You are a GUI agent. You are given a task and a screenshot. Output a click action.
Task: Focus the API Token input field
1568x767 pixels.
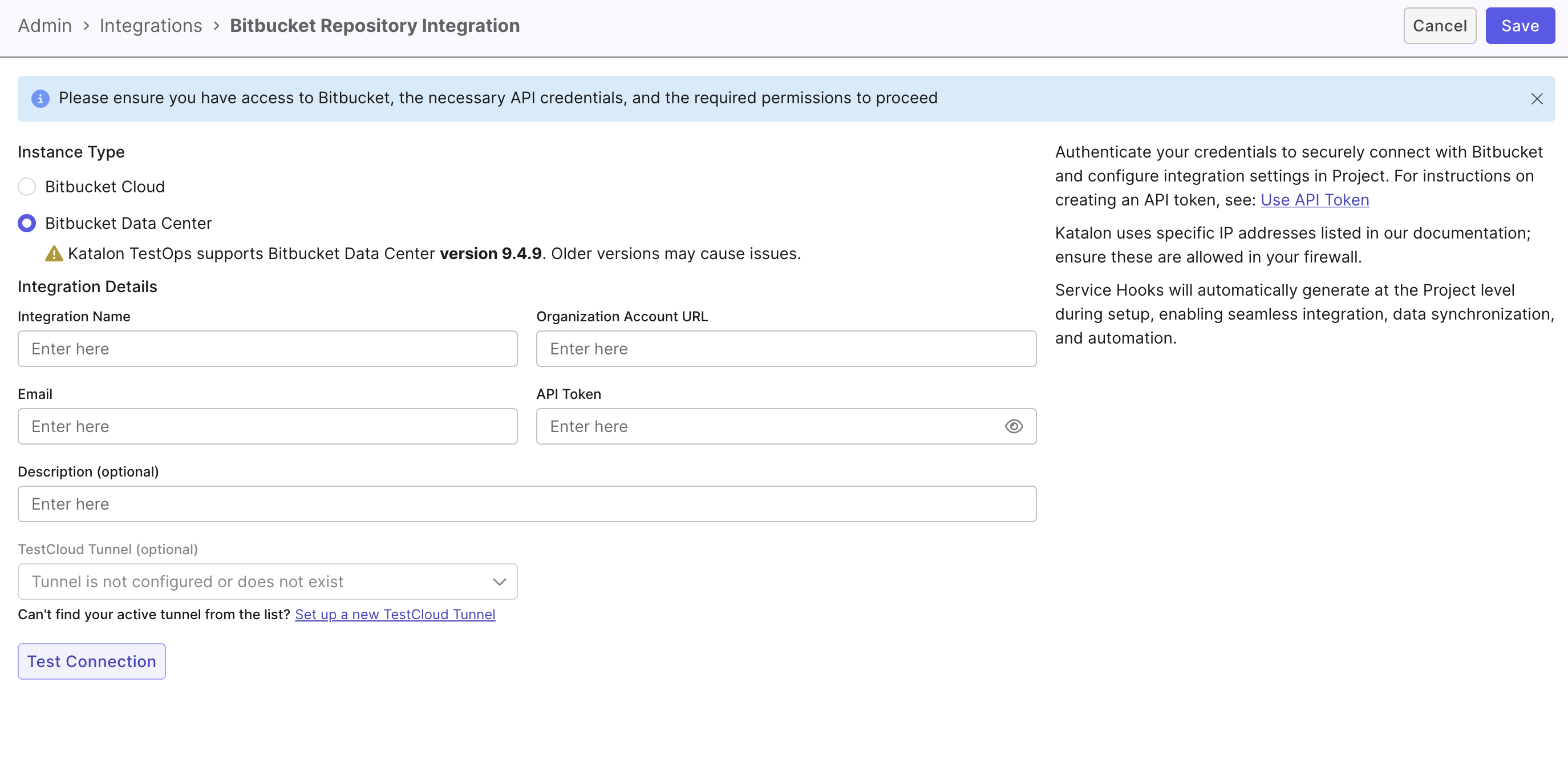[786, 426]
